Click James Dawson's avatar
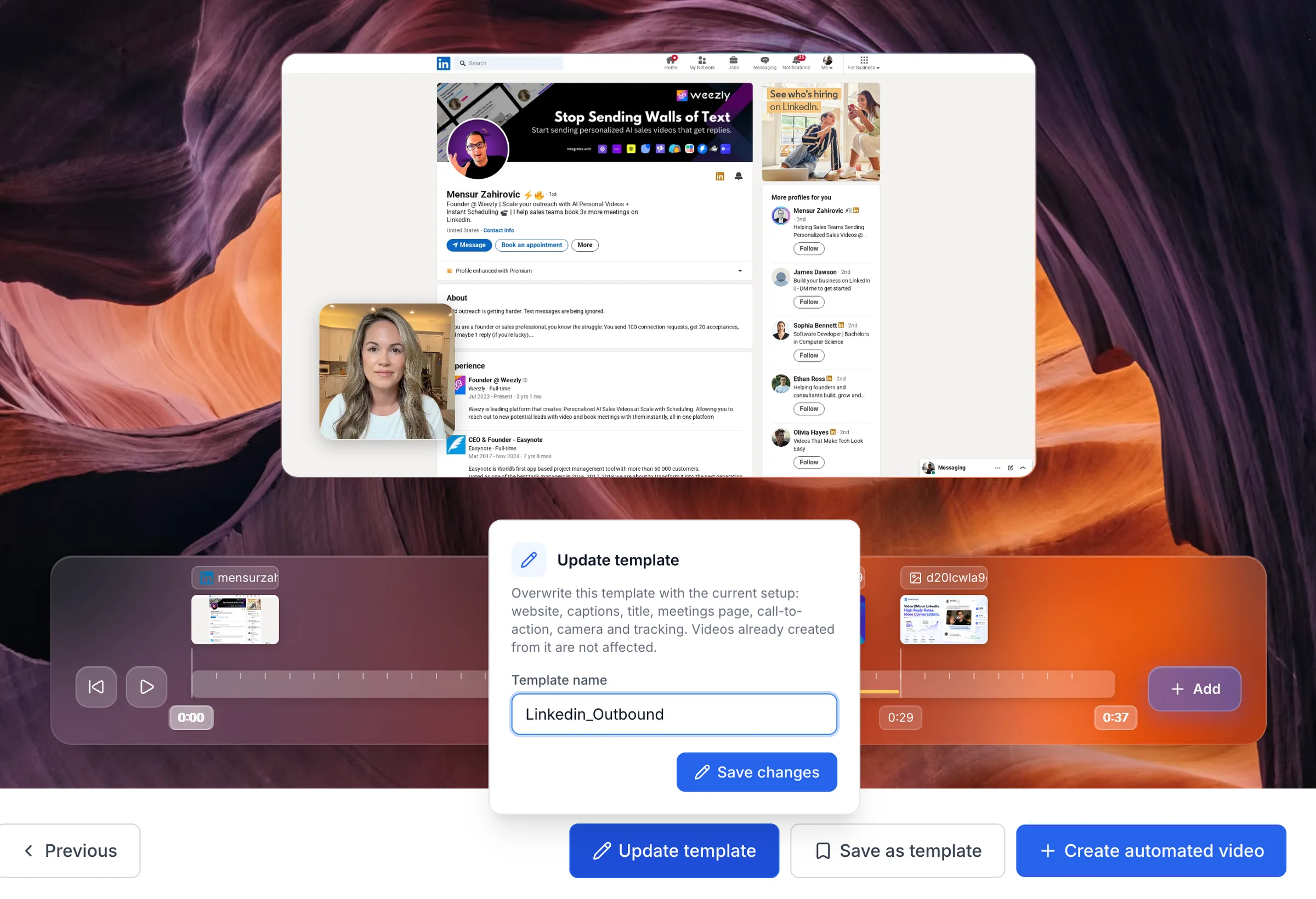 781,277
